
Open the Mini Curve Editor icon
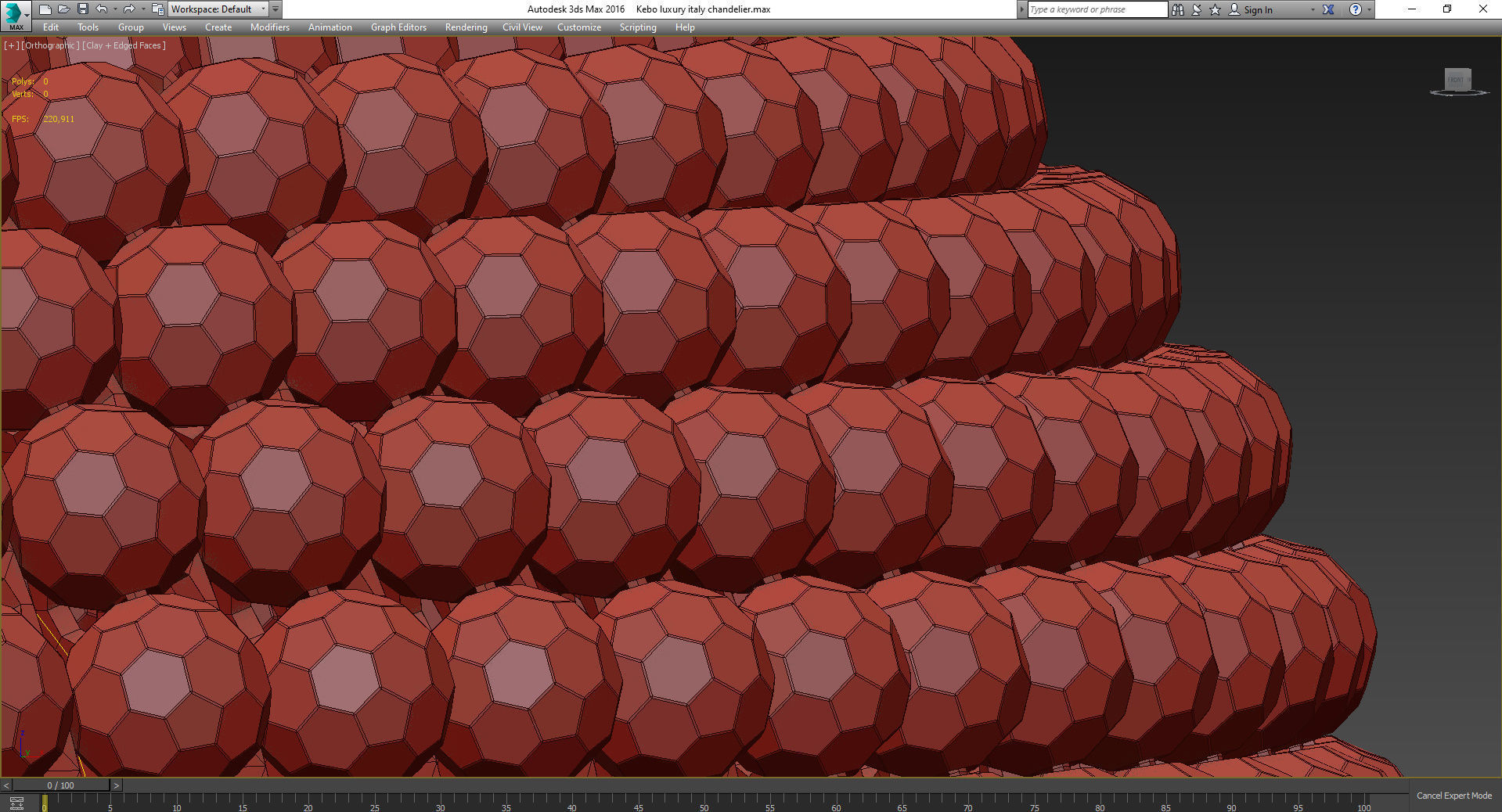click(x=16, y=803)
